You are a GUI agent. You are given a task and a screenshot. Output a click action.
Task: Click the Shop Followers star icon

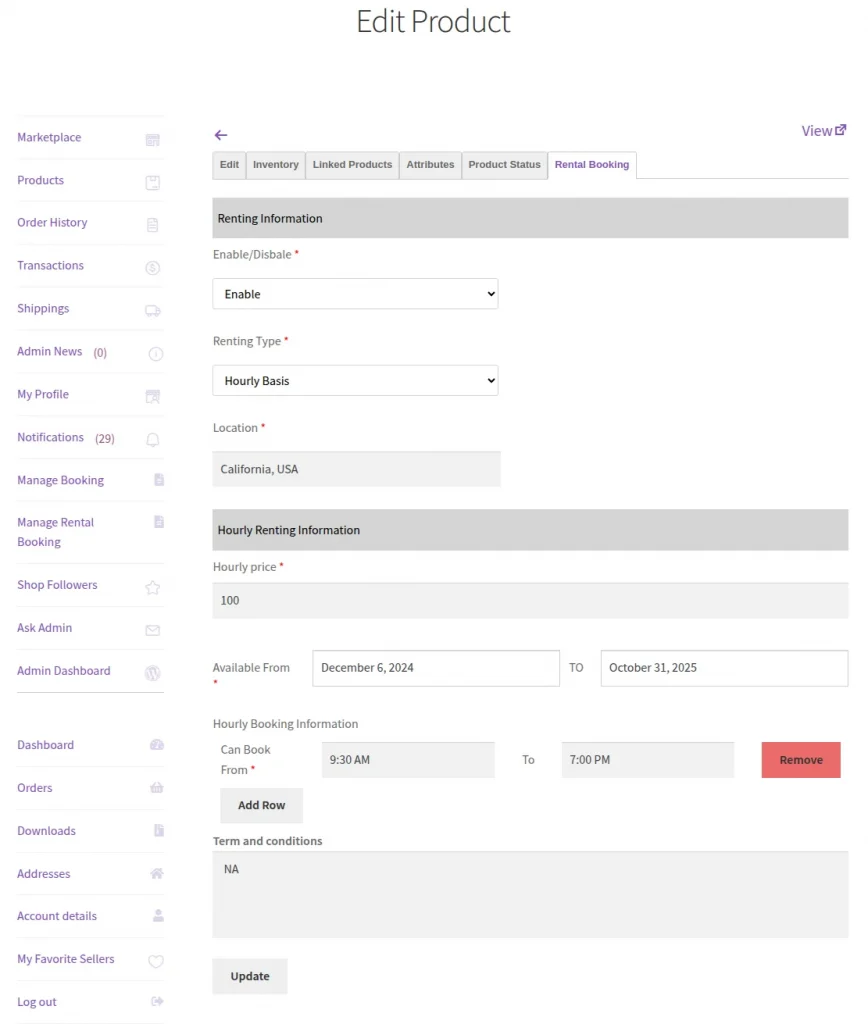[153, 588]
